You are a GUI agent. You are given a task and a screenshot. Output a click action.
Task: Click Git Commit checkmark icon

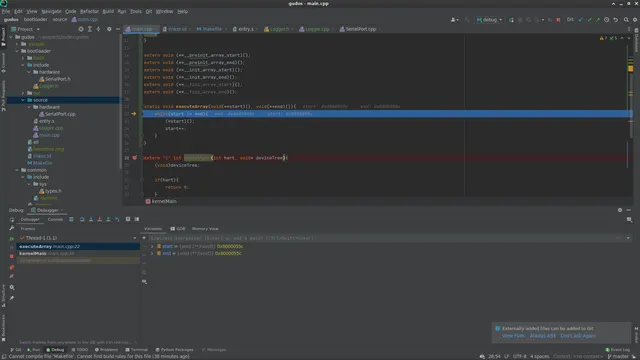tap(589, 20)
